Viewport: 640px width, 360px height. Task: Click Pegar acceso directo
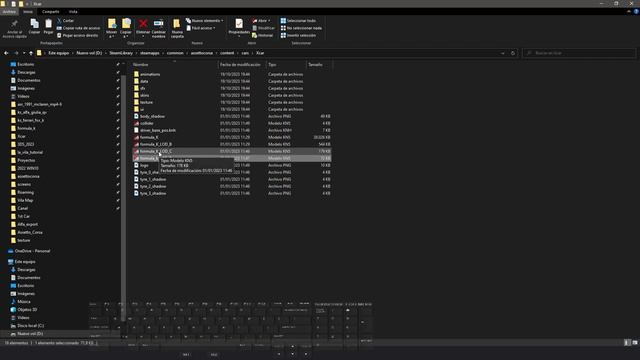[78, 36]
